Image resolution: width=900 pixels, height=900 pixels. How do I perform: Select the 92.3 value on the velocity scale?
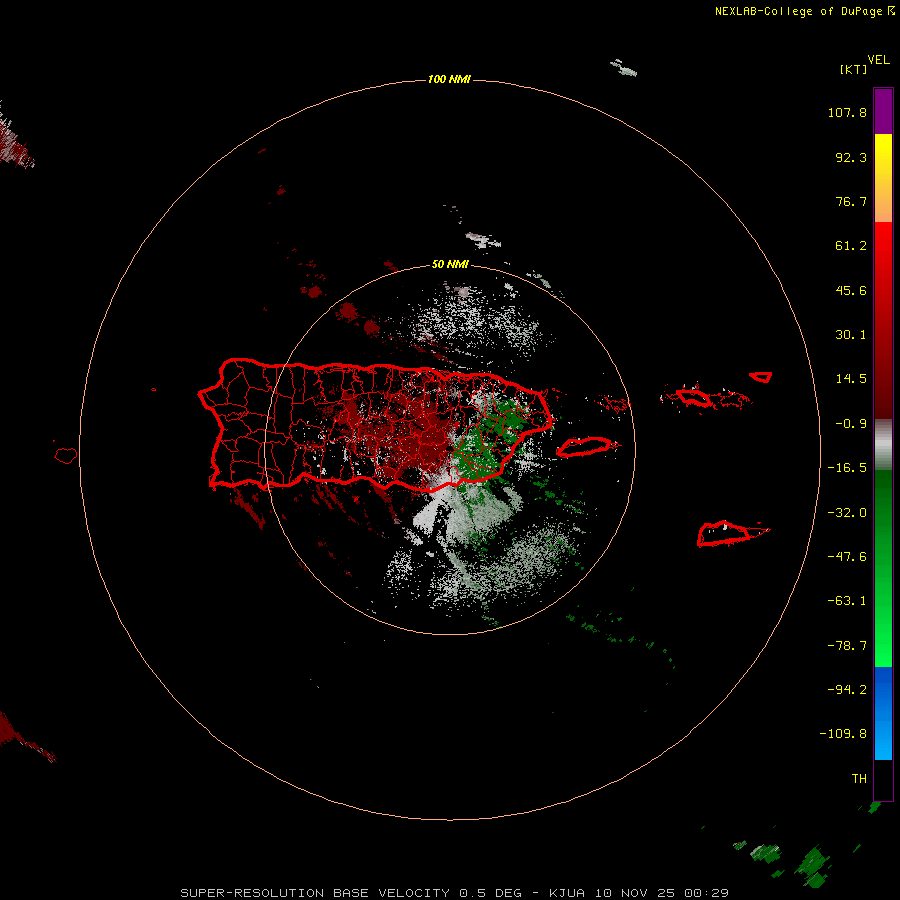(851, 157)
